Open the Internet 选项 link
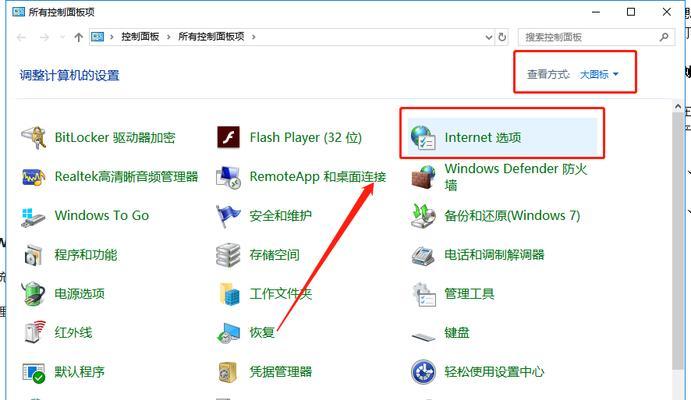 coord(483,137)
